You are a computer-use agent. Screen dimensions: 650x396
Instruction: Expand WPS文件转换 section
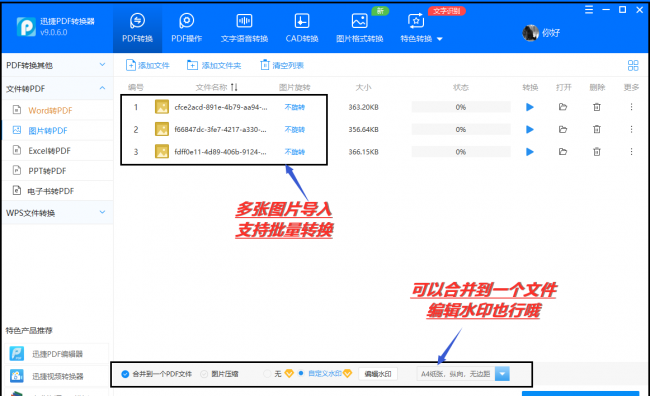click(x=57, y=213)
